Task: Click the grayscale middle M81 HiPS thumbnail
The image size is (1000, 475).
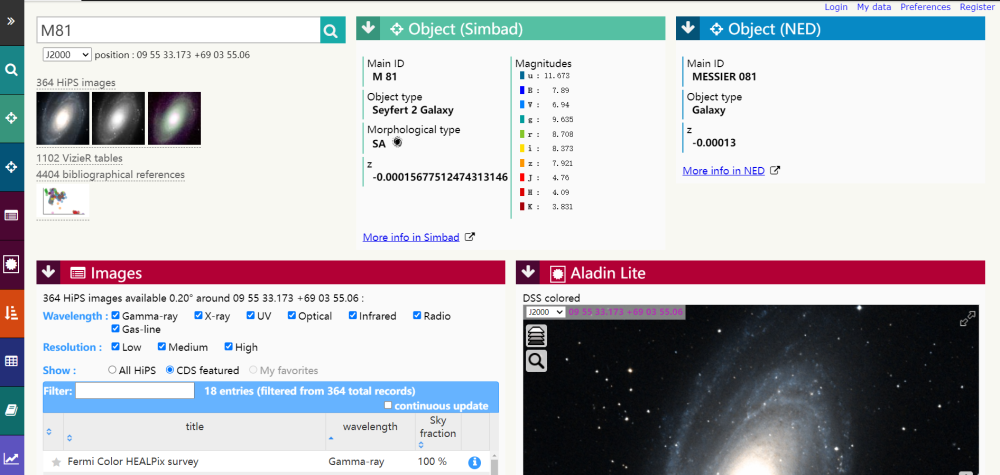Action: [x=118, y=118]
